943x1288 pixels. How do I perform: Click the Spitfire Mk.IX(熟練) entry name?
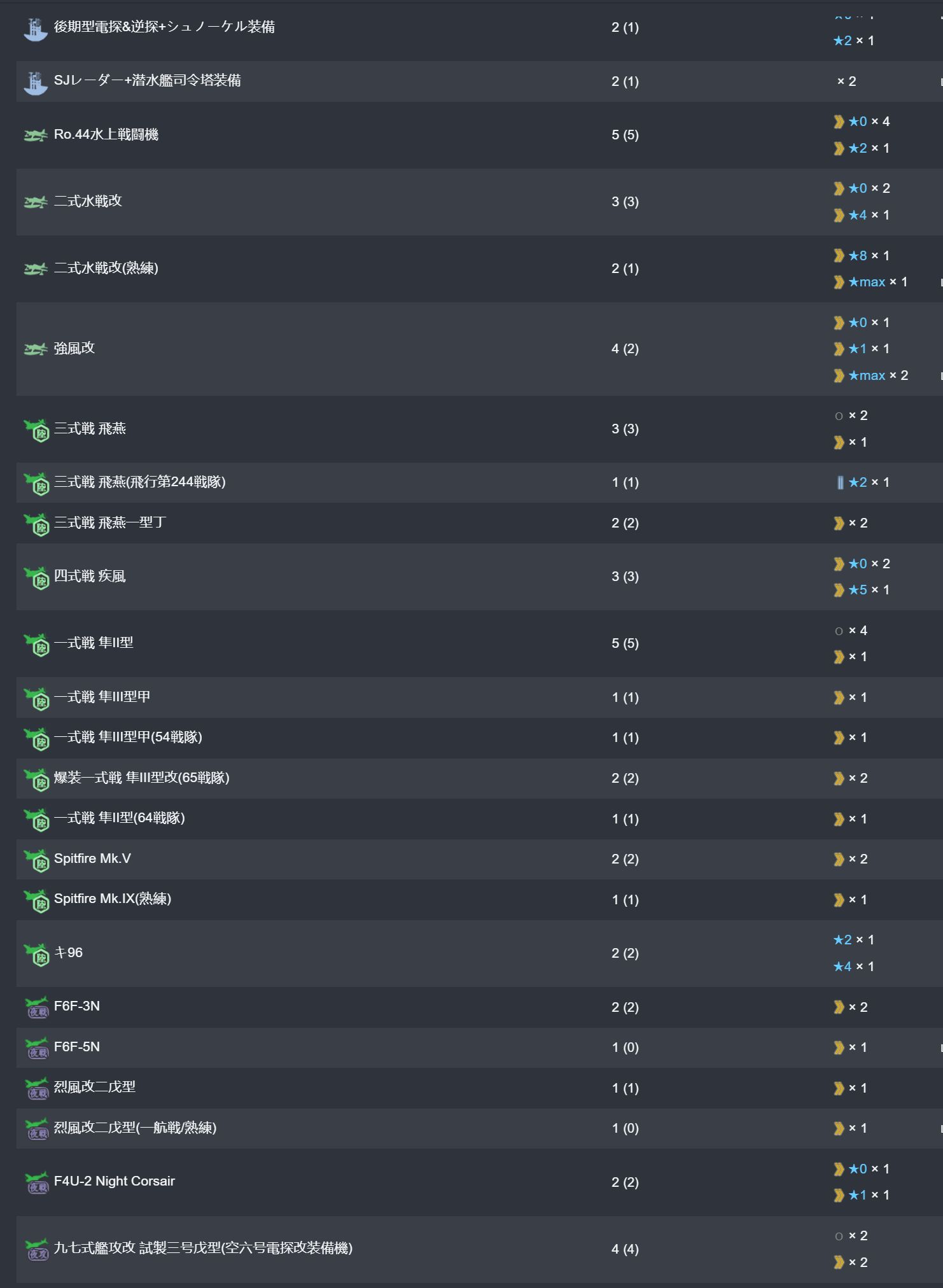pyautogui.click(x=113, y=899)
